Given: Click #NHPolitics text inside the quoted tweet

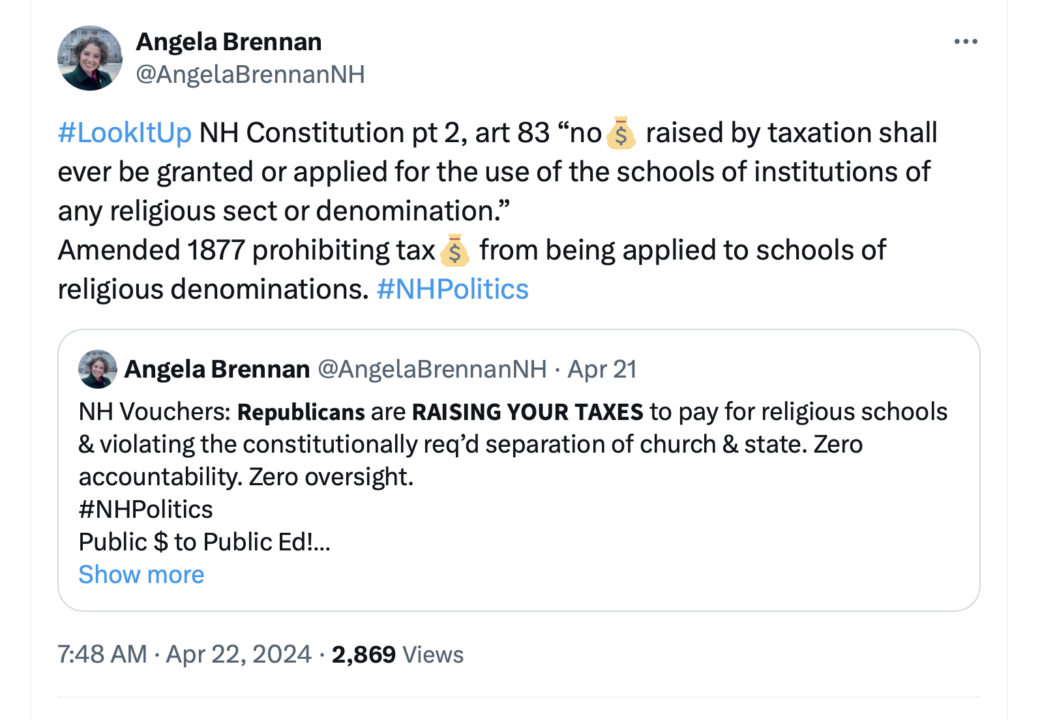Looking at the screenshot, I should (x=146, y=509).
